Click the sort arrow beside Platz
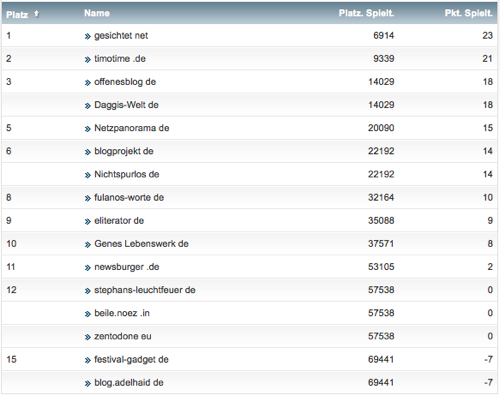The height and width of the screenshot is (396, 500). point(36,14)
